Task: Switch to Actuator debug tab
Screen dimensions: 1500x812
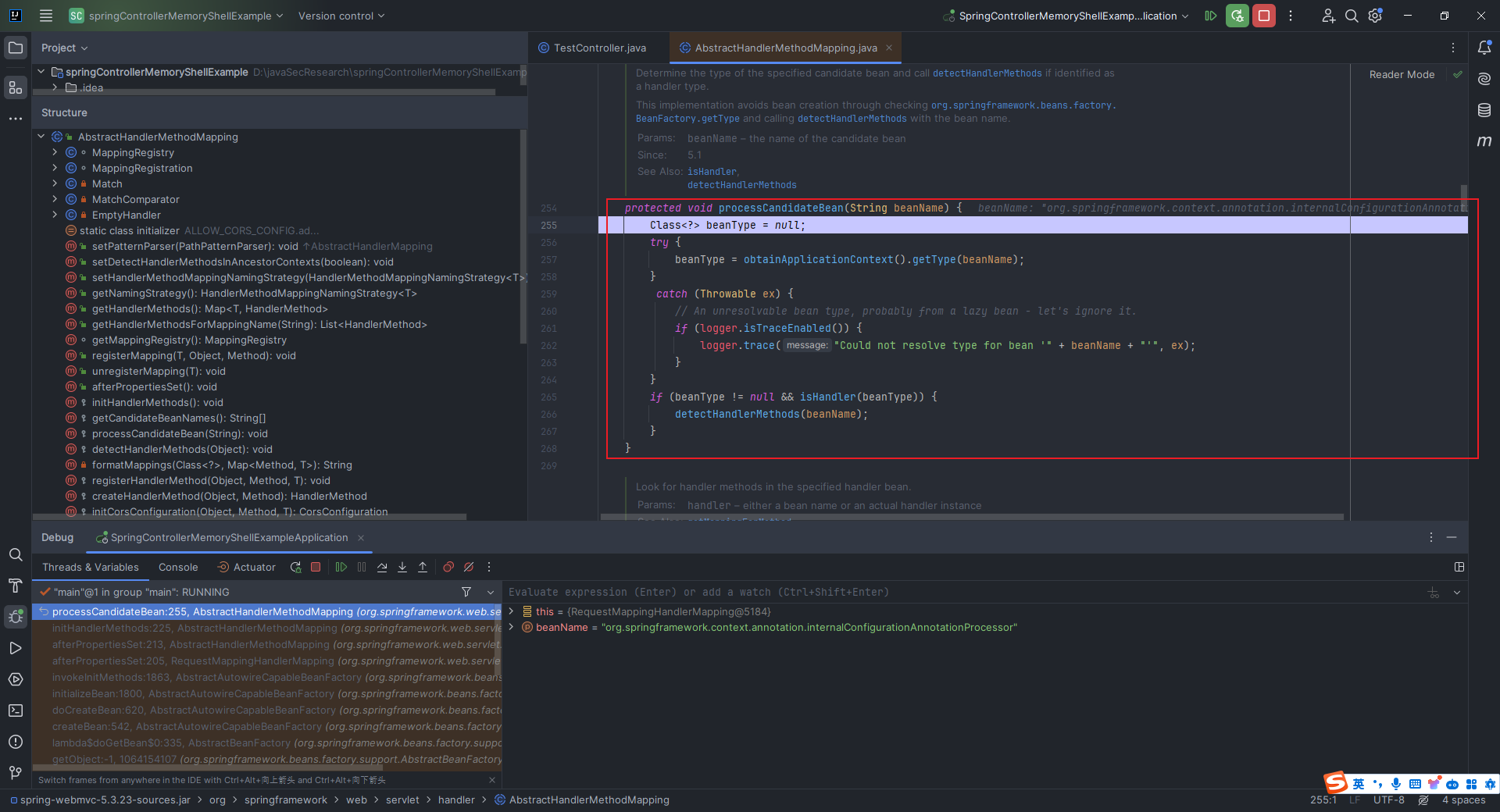Action: (246, 568)
